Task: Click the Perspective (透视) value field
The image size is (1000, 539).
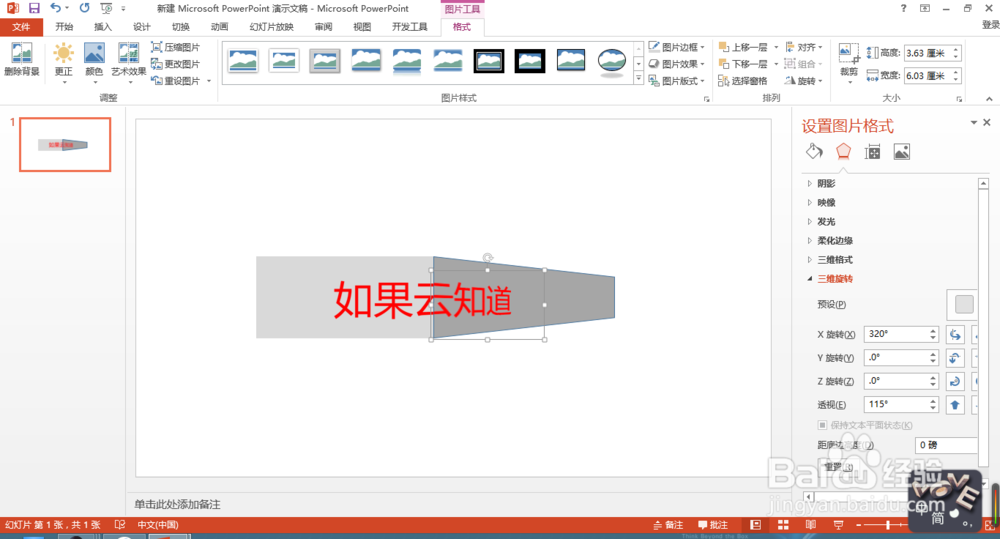Action: click(x=897, y=404)
